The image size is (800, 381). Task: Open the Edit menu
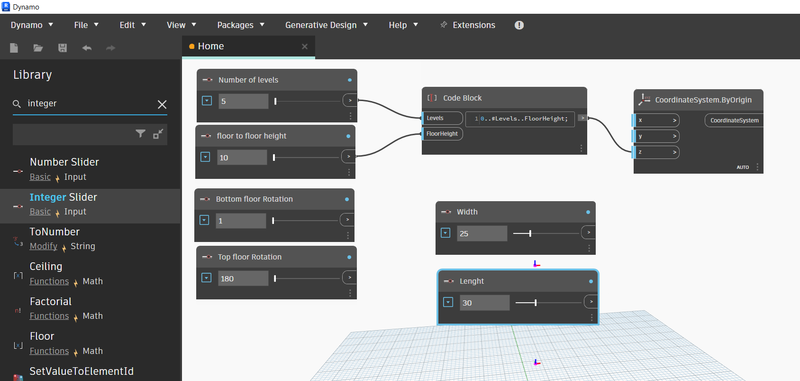133,25
